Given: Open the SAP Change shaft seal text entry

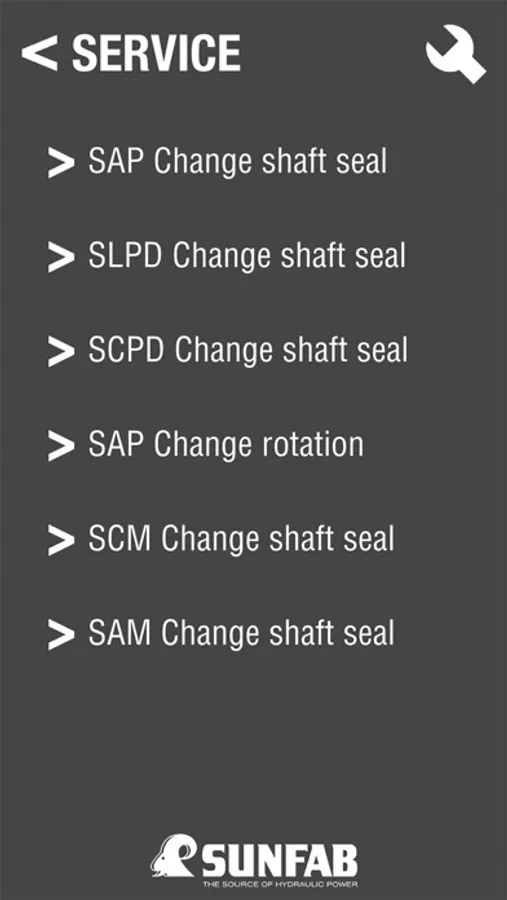Looking at the screenshot, I should tap(237, 162).
